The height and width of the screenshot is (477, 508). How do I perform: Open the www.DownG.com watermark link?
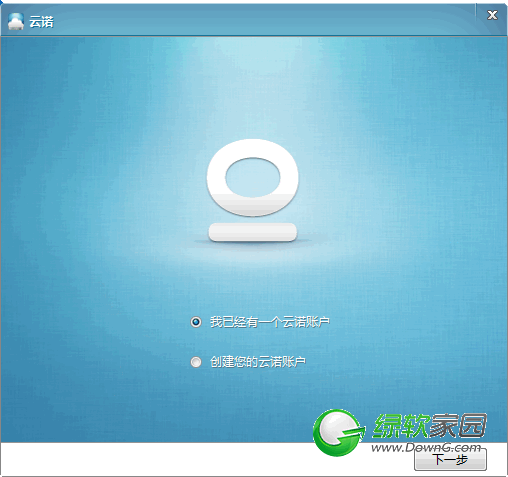426,447
